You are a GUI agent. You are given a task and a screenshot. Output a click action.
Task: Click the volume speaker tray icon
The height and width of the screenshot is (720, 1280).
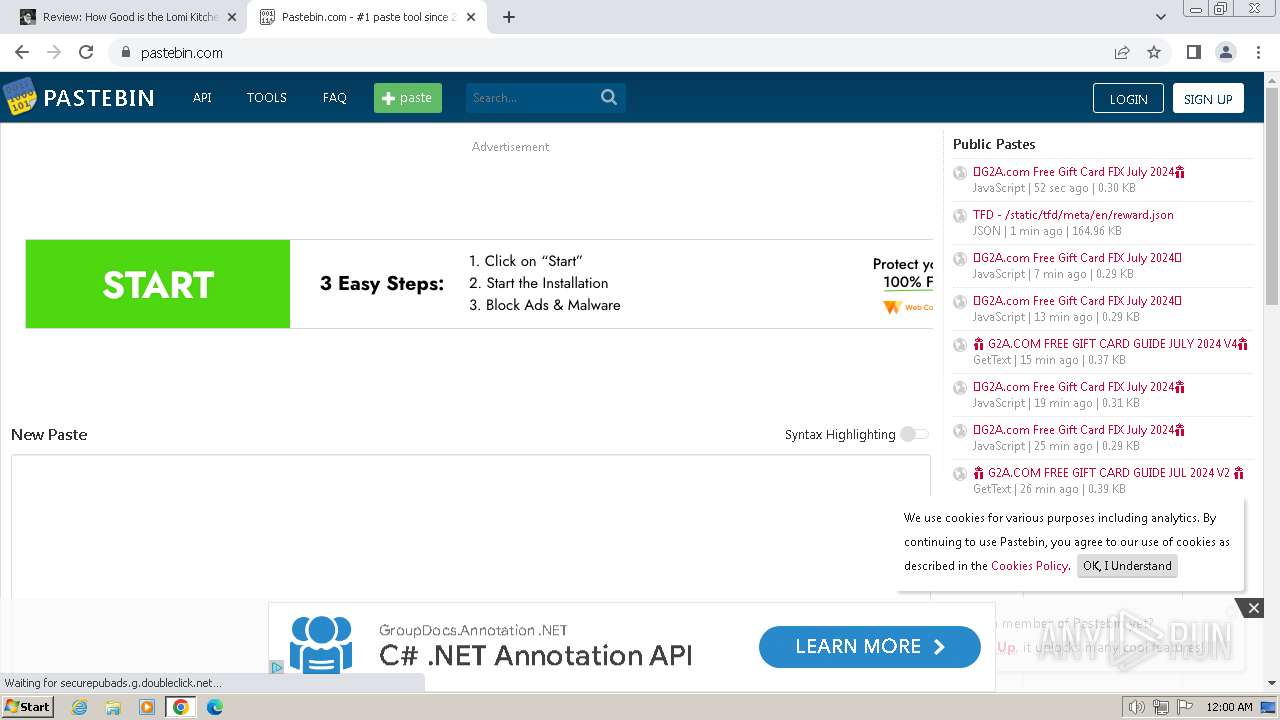click(1136, 707)
